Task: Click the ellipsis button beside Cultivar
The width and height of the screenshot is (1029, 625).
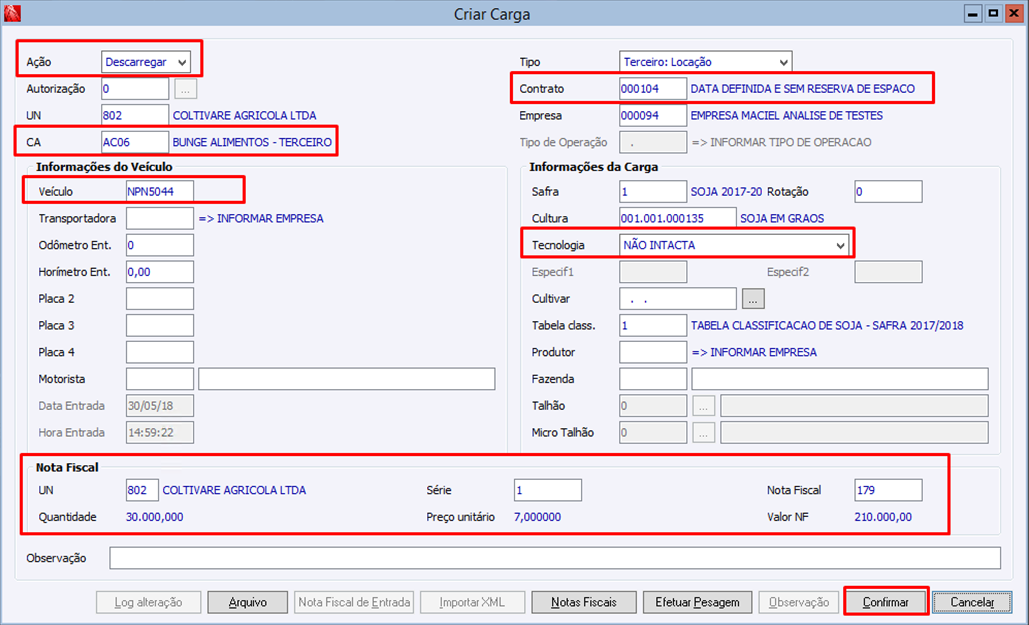Action: (x=753, y=299)
